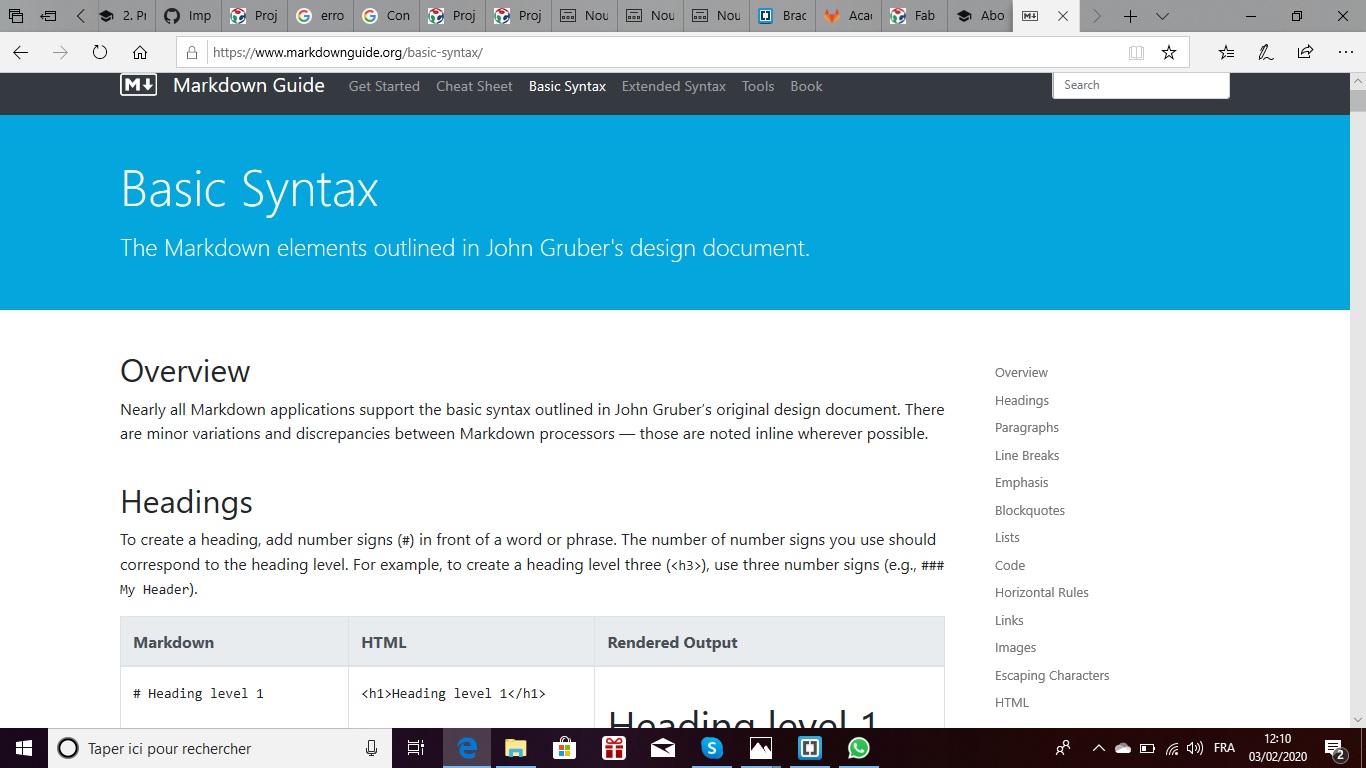Open the Cheat Sheet nav link
The width and height of the screenshot is (1366, 768).
[x=474, y=87]
